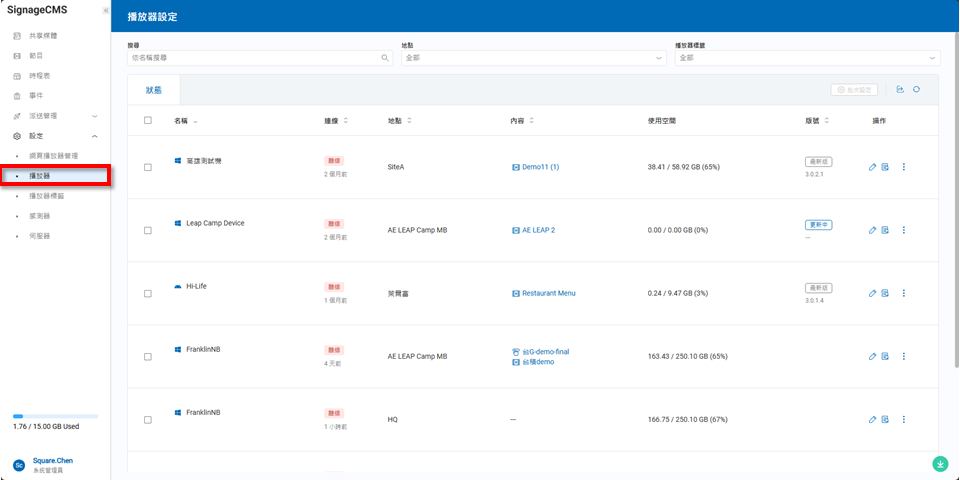Screen dimensions: 960x480
Task: Open the 播放器標籤 filter dropdown
Action: 806,59
